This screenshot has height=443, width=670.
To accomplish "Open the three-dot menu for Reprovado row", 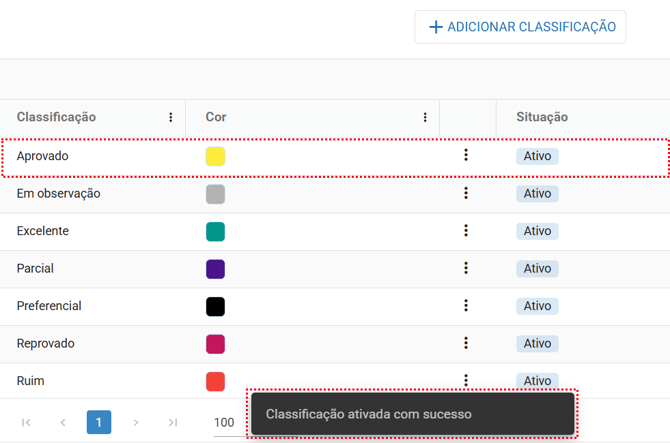I will point(466,343).
